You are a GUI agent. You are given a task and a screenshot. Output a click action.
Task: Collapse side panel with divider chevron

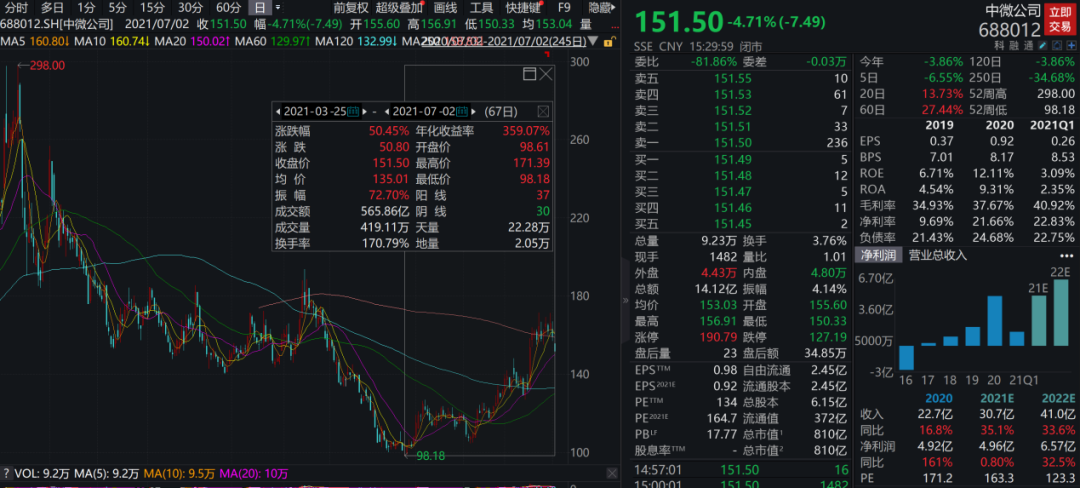(625, 300)
